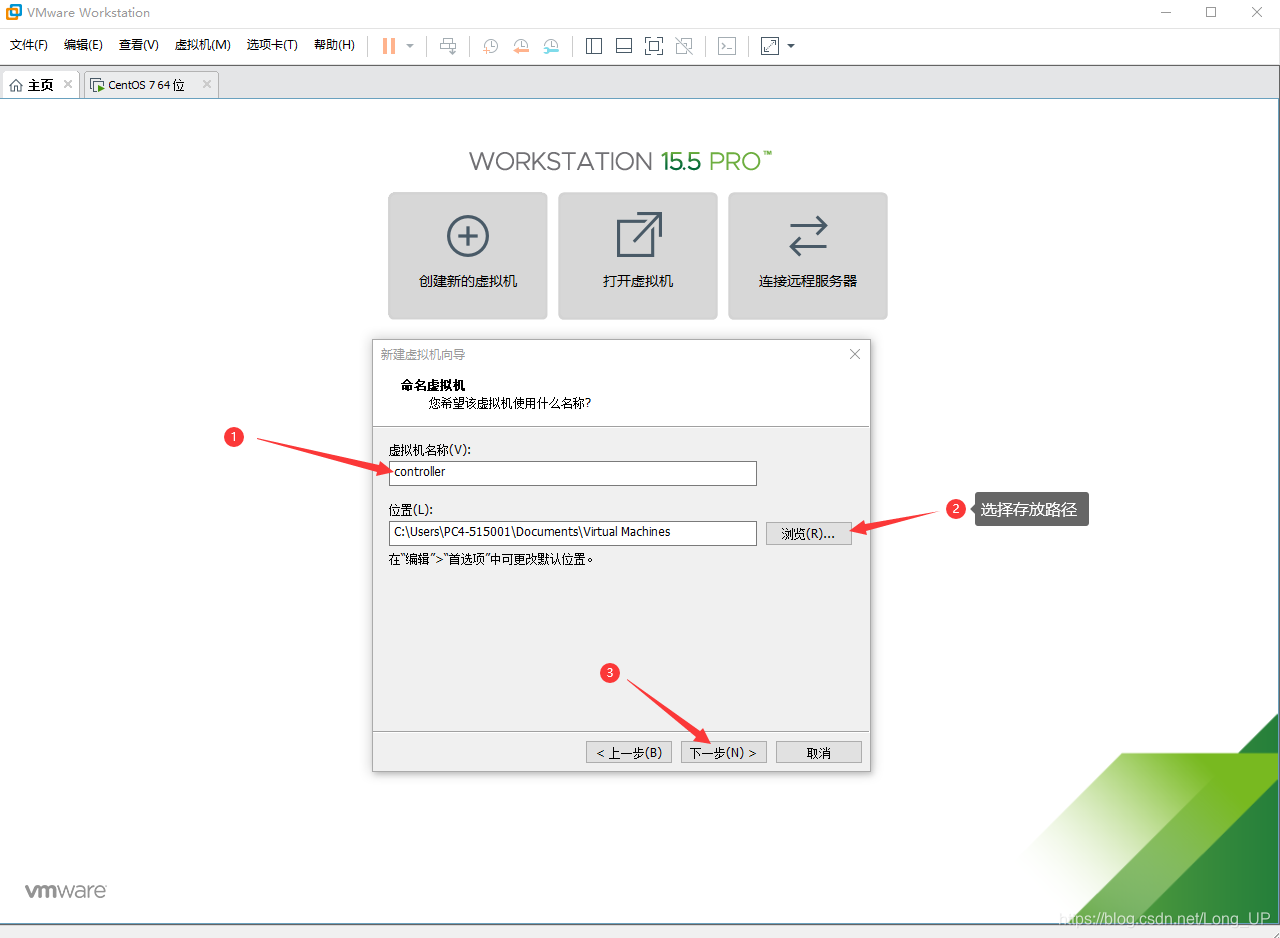1280x938 pixels.
Task: Open the power options dropdown arrow beside pause
Action: click(x=410, y=46)
